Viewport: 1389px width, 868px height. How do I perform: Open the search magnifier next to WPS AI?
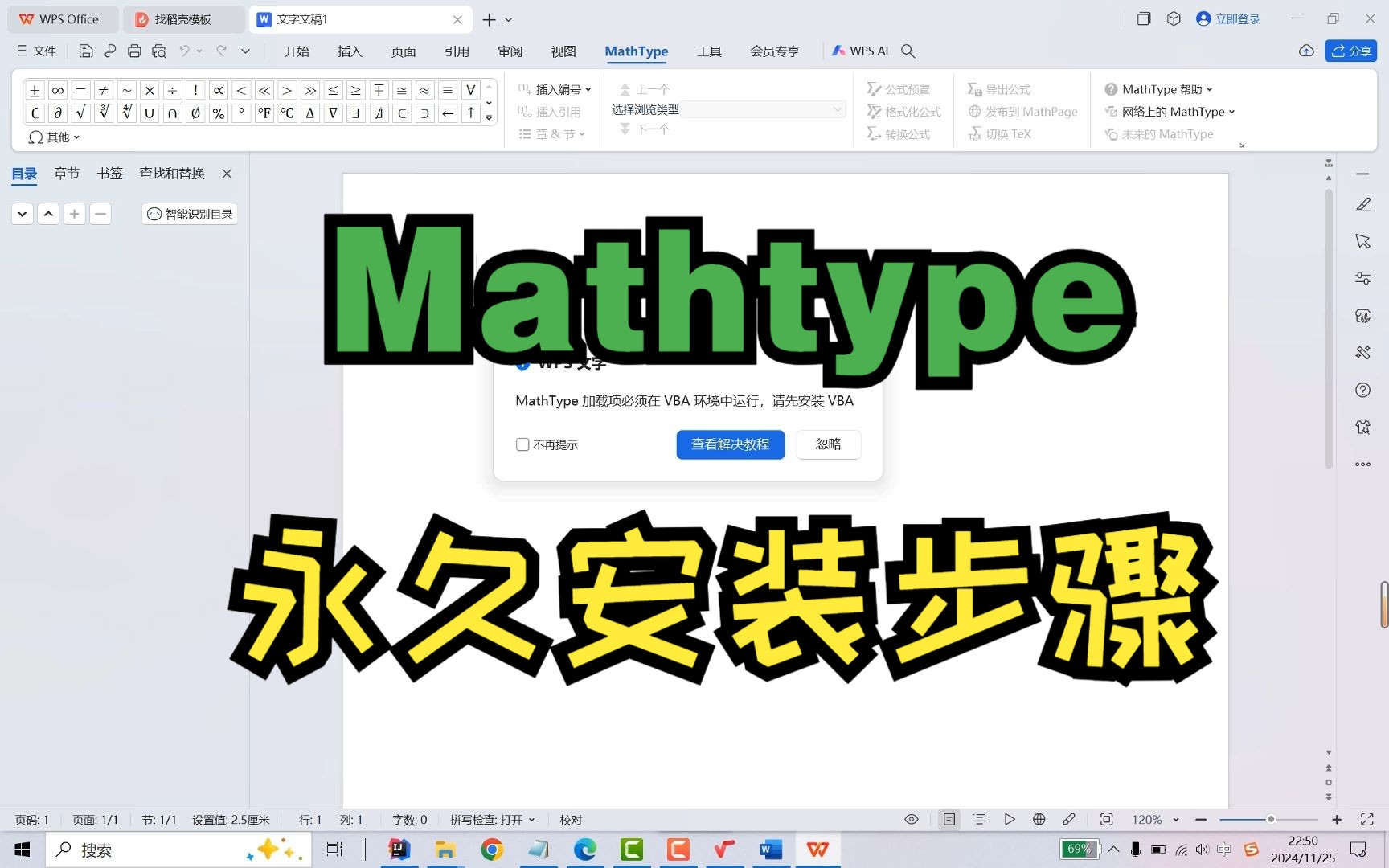(908, 51)
